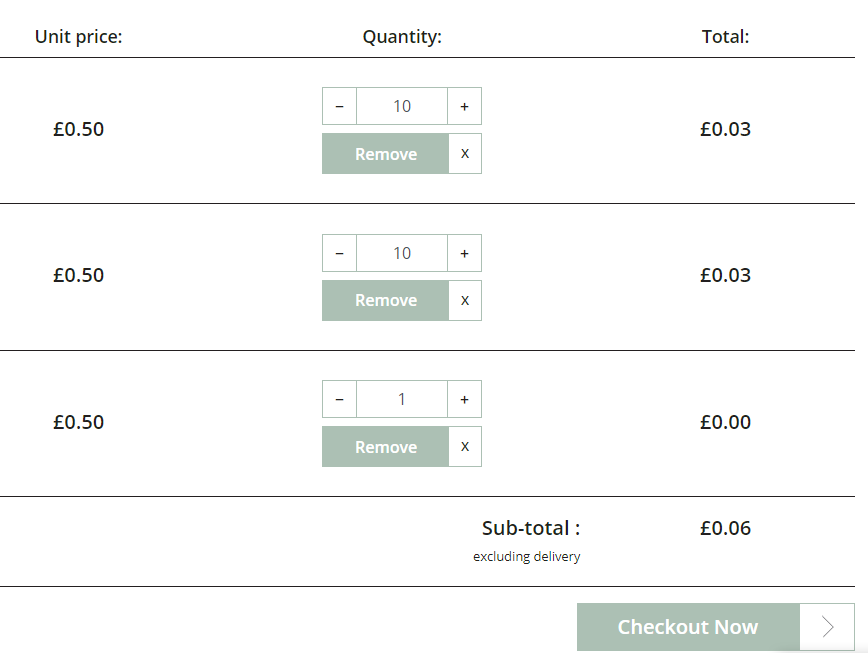Click first item's quantity field showing 10
868x653 pixels.
(x=402, y=106)
